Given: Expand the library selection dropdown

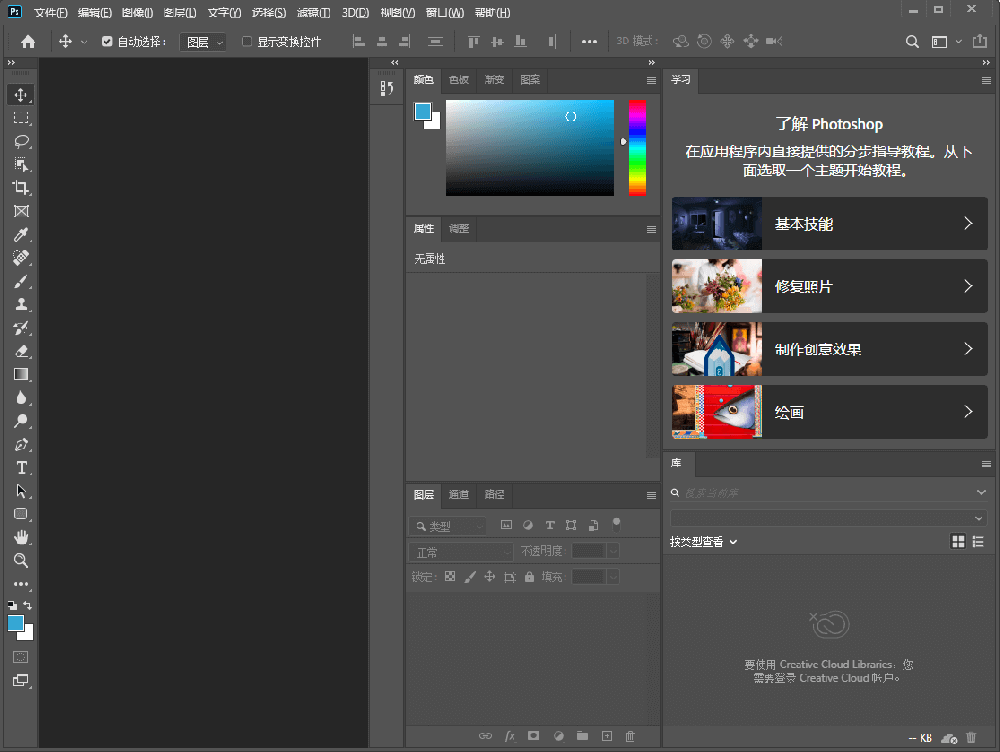Looking at the screenshot, I should pos(829,518).
